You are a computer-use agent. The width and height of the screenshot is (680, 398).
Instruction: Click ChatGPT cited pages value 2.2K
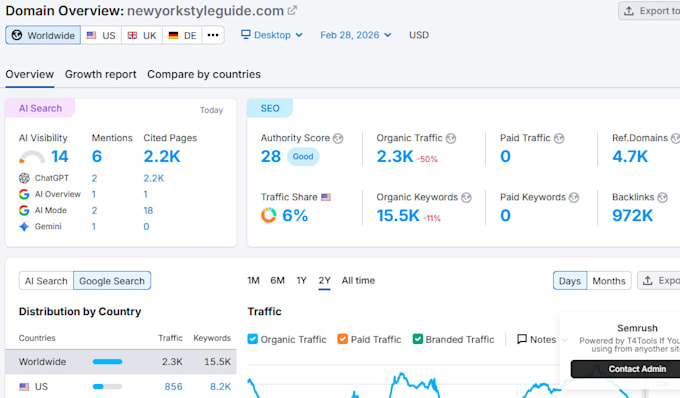(154, 178)
